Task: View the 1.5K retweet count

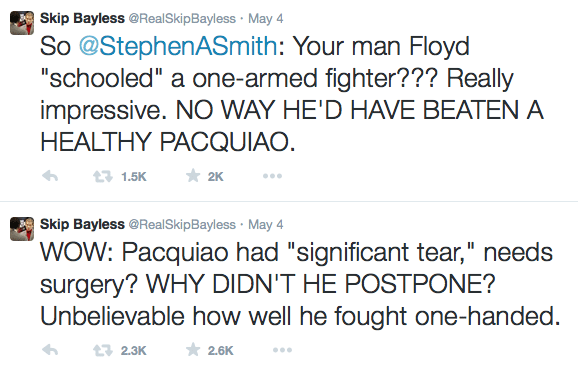Action: (x=133, y=177)
